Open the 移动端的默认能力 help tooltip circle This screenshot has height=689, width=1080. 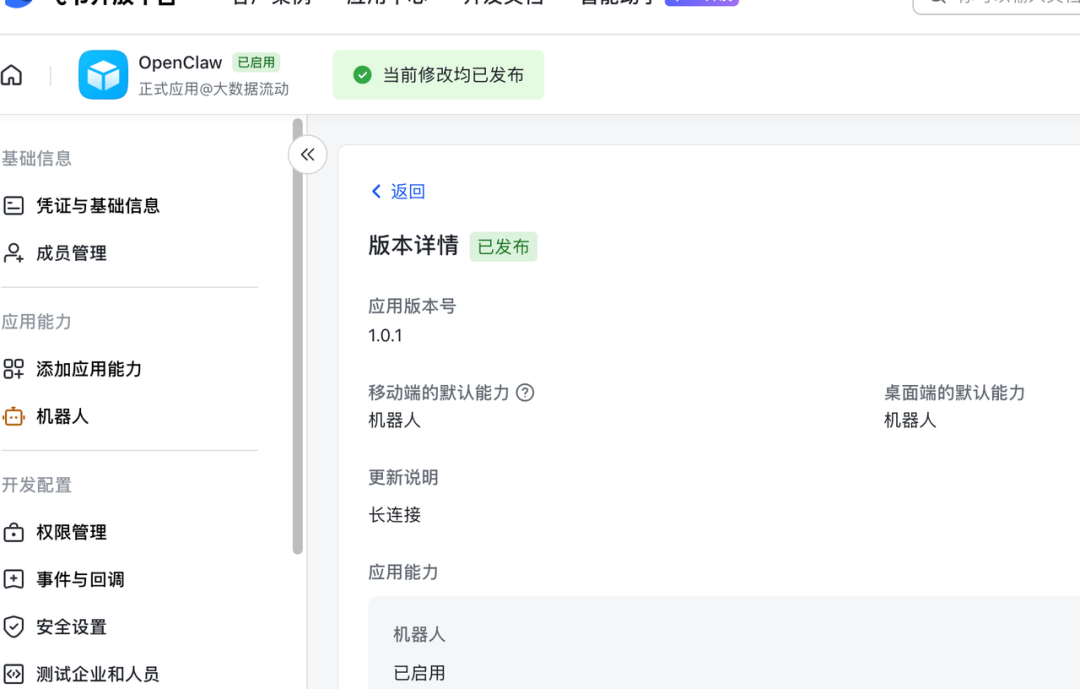[525, 392]
